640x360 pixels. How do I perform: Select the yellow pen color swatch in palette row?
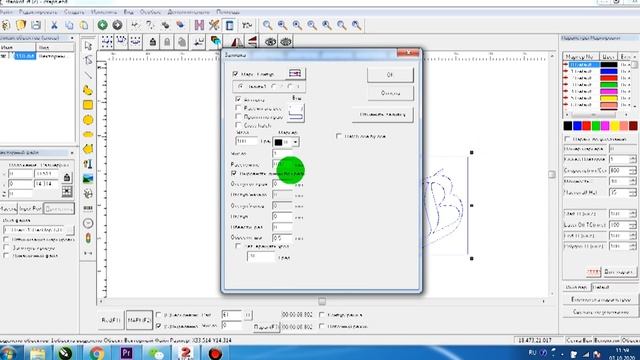615,126
